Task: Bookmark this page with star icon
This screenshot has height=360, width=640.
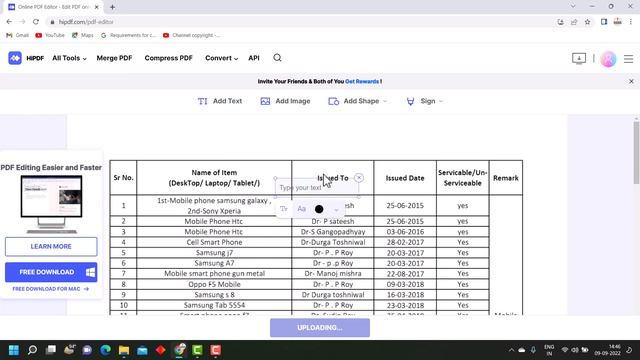Action: point(588,22)
